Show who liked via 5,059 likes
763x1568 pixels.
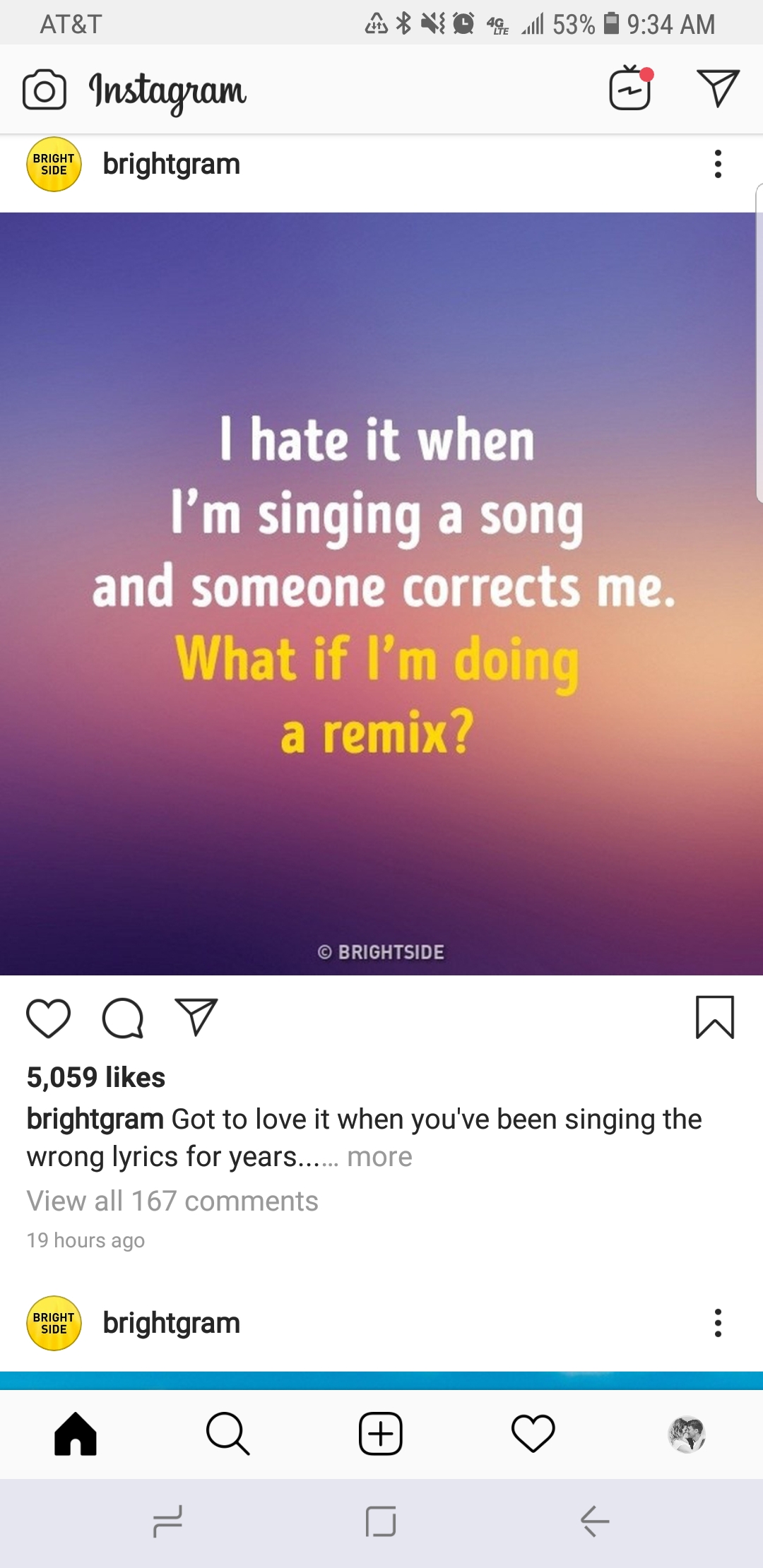point(96,1077)
